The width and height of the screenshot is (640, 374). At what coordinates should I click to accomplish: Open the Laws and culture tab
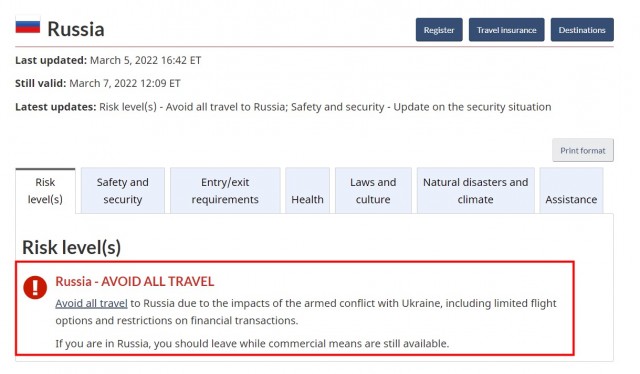[373, 191]
